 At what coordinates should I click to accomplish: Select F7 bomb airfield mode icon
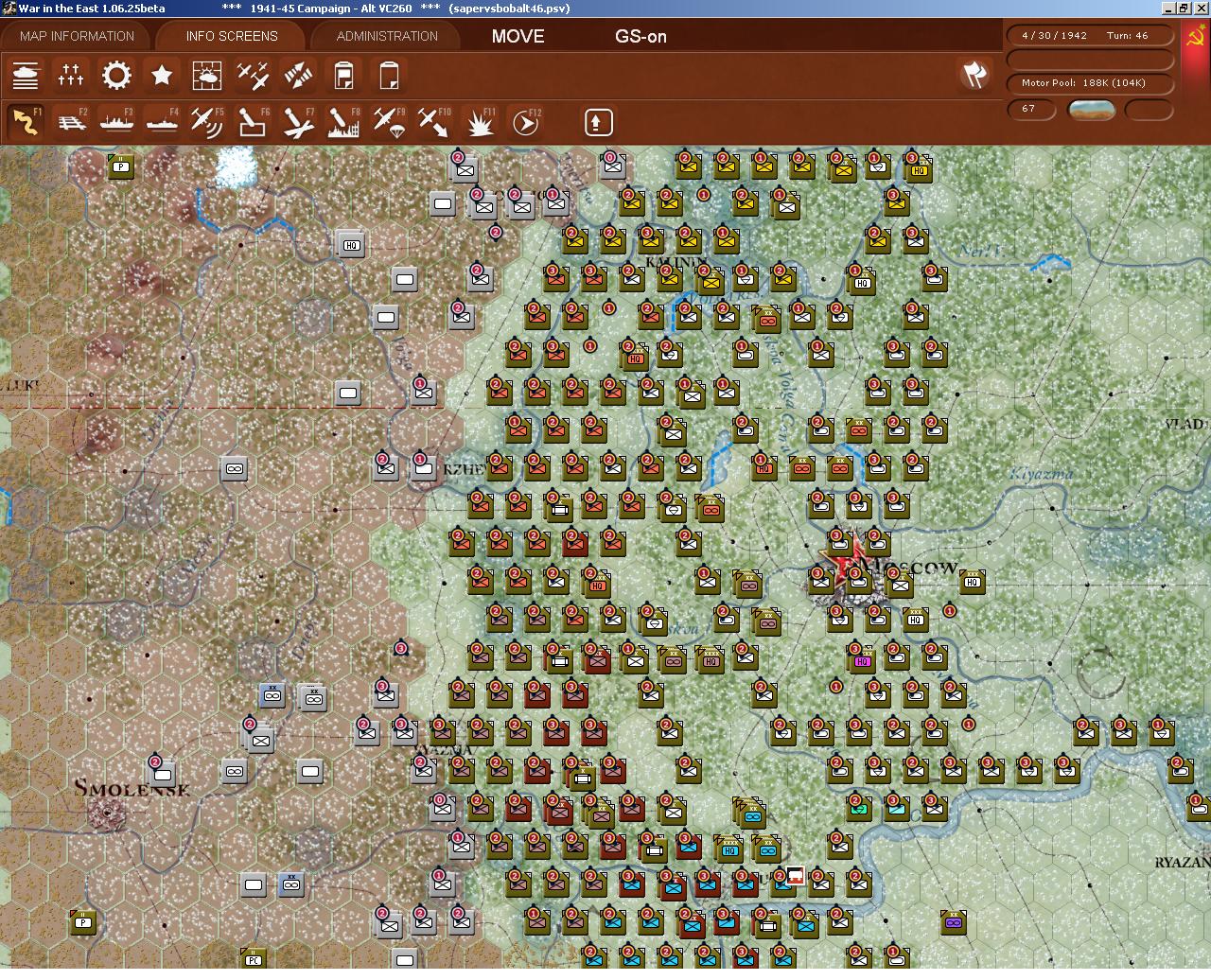[298, 122]
